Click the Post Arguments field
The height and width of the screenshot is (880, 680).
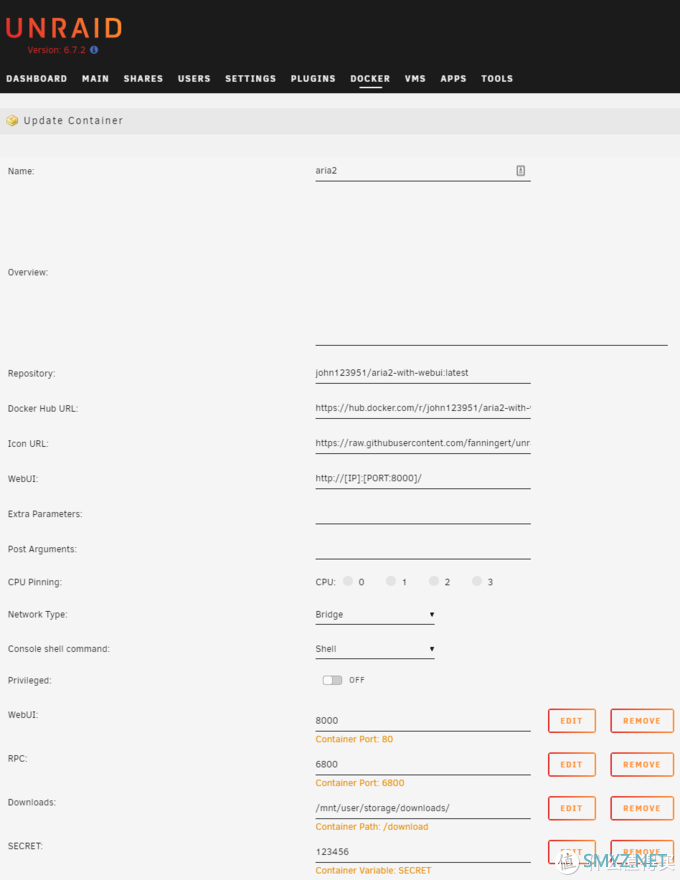point(422,549)
